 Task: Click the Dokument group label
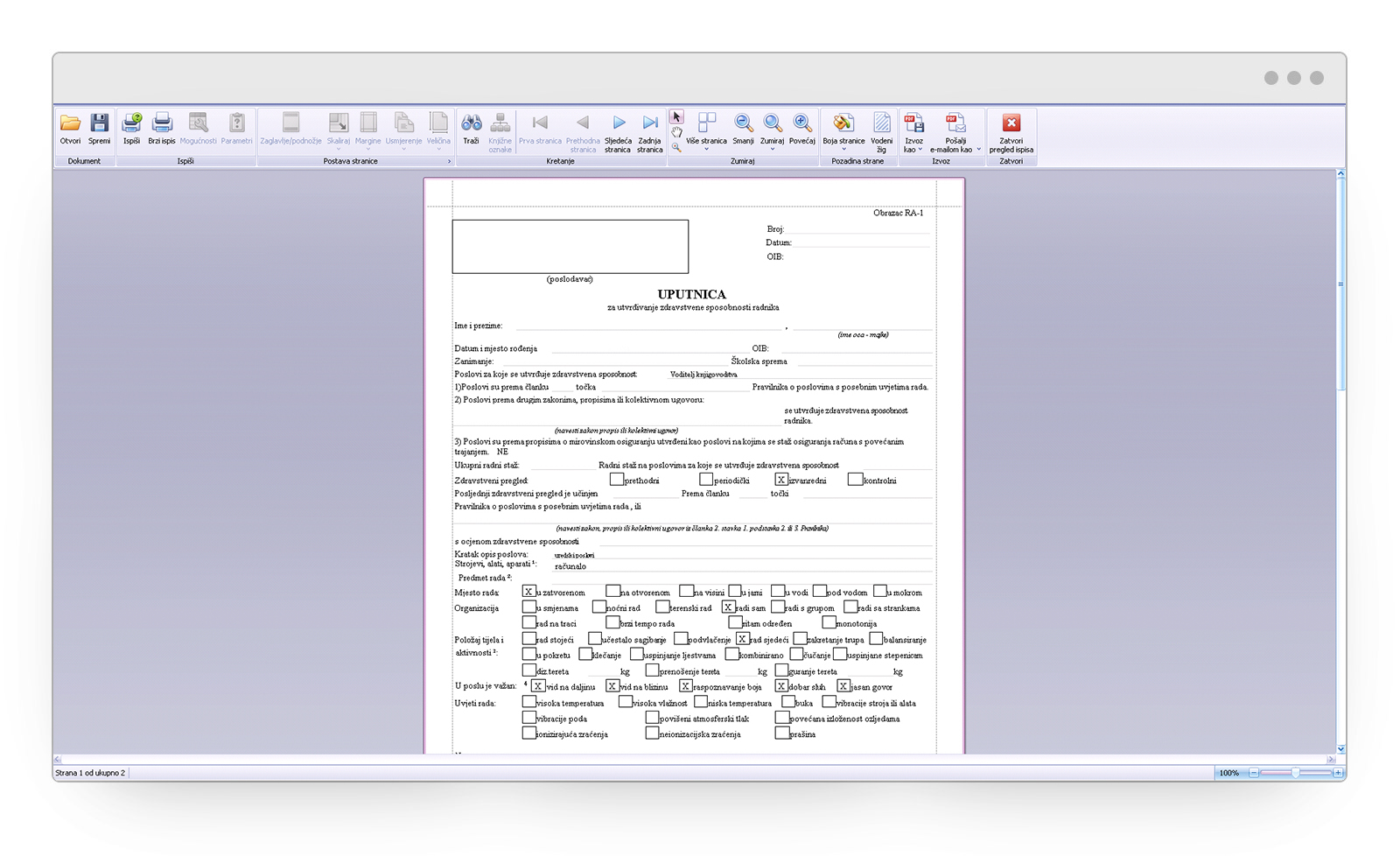click(84, 161)
